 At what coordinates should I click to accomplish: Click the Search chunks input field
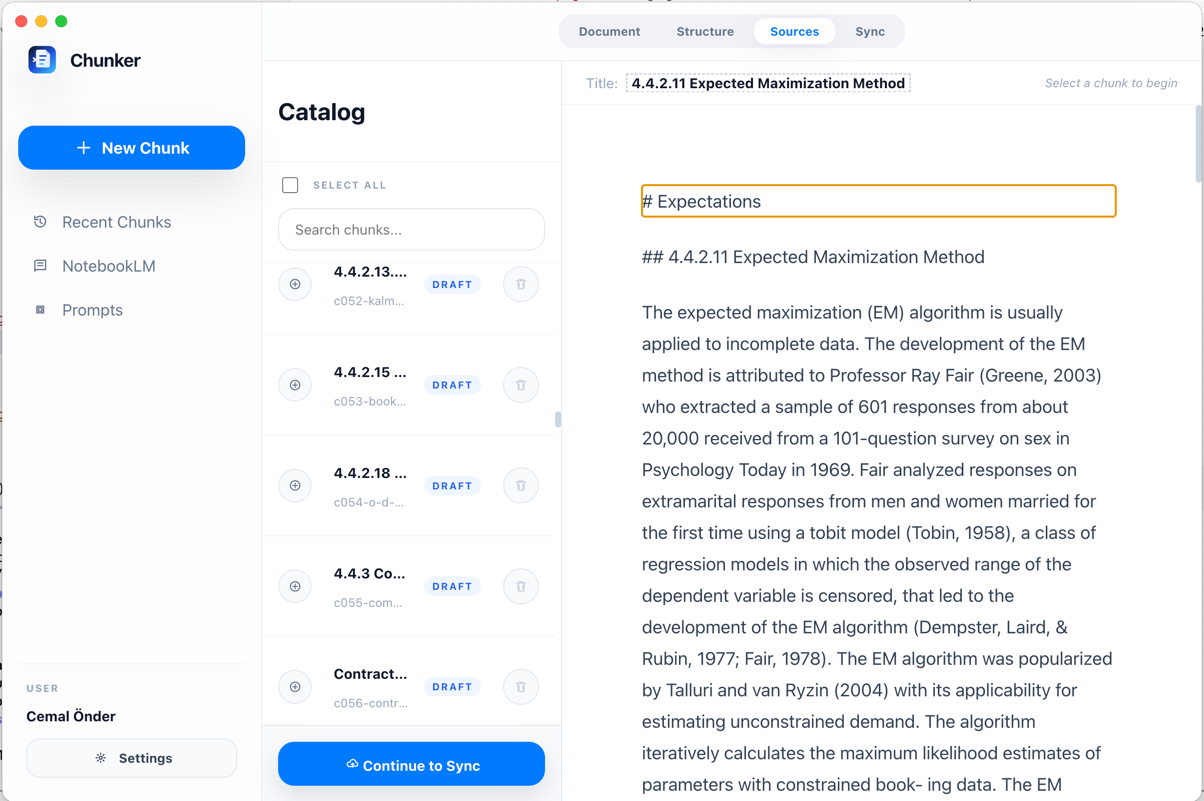(x=411, y=230)
